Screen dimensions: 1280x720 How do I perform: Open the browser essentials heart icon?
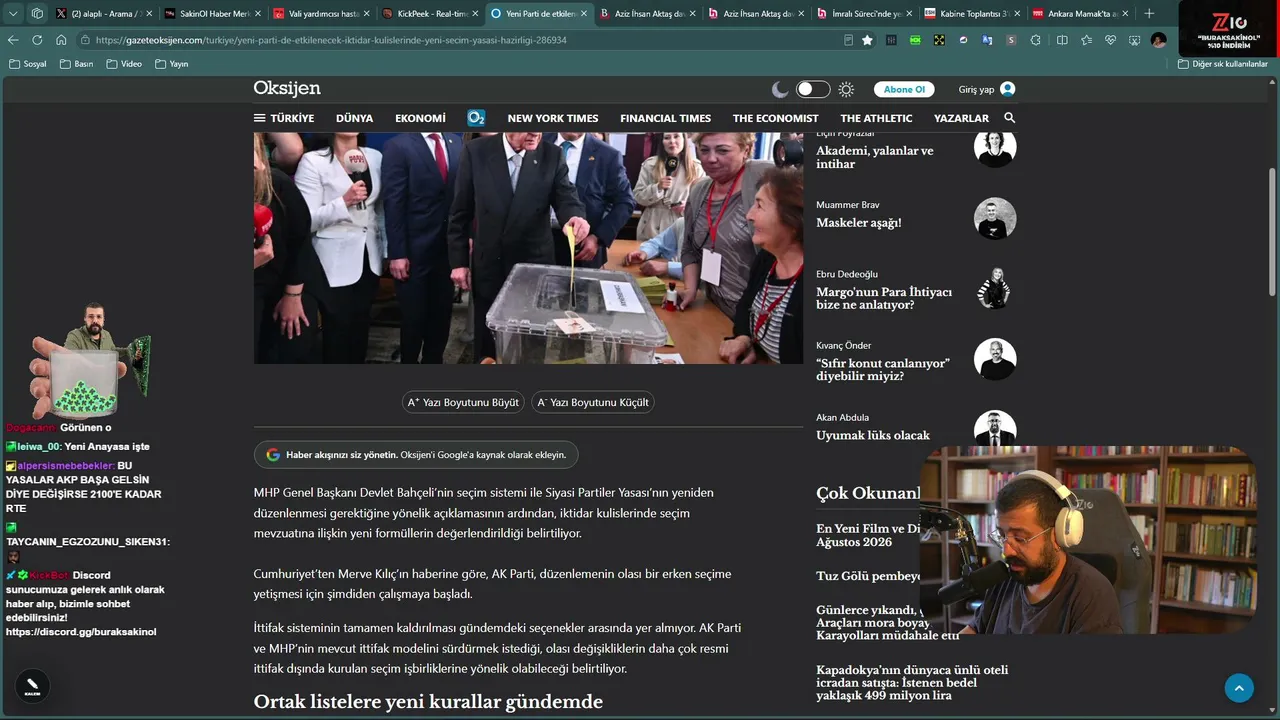coord(1110,40)
